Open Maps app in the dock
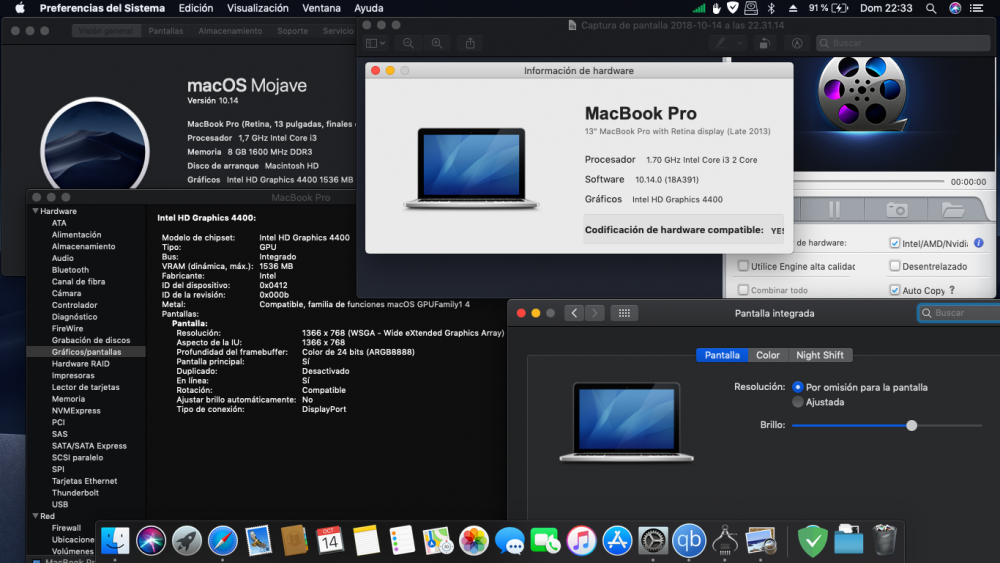This screenshot has width=1000, height=563. pos(438,541)
